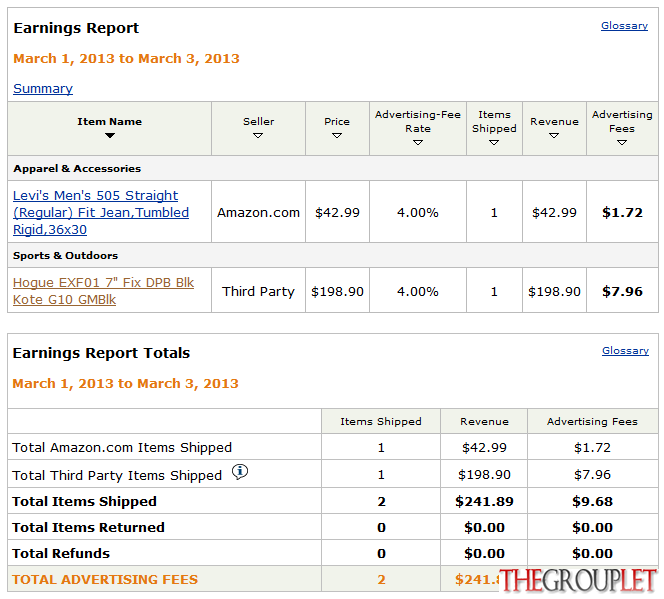
Task: Click the bold Total Items Shipped label
Action: pos(84,502)
